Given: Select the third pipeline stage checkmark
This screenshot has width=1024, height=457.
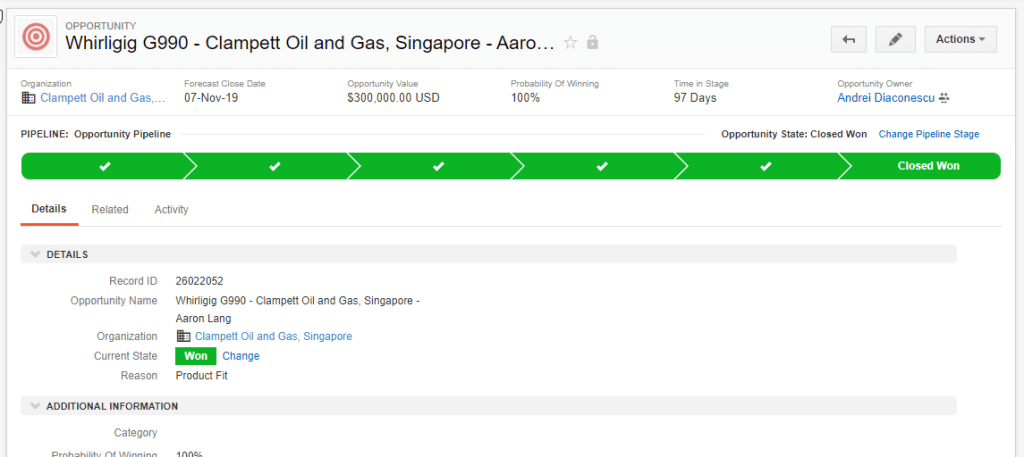Looking at the screenshot, I should (x=438, y=166).
